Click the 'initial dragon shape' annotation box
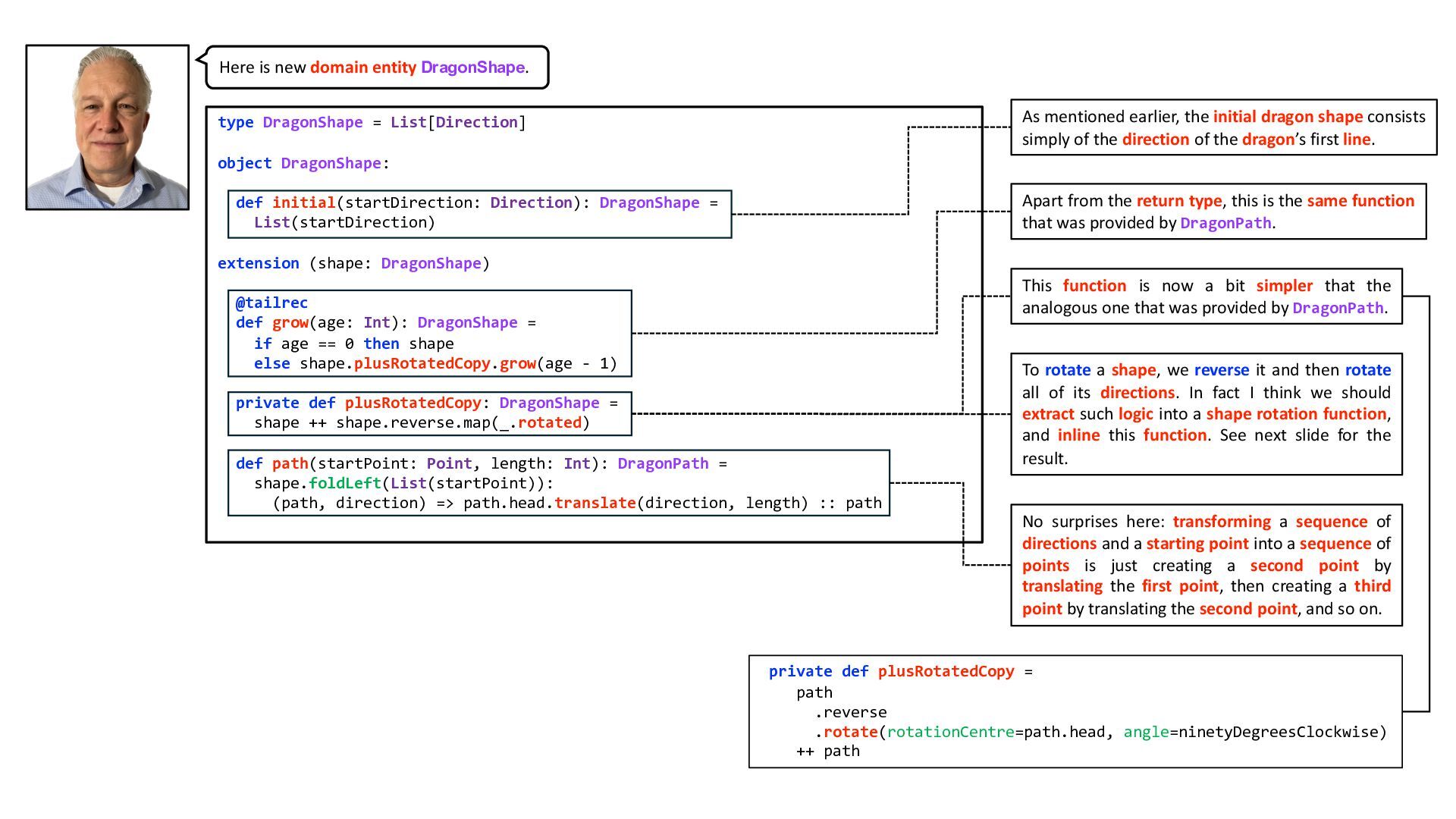Screen dimensions: 1456x819 point(1222,127)
